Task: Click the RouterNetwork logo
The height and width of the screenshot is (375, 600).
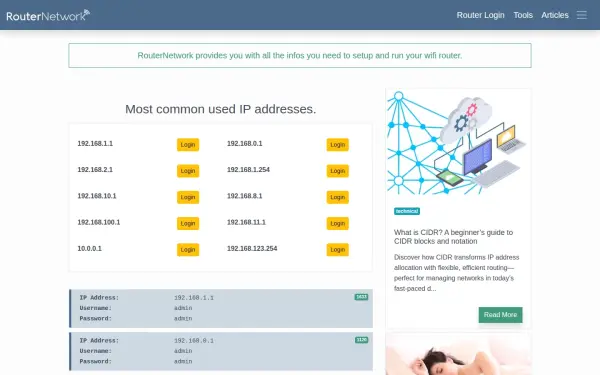Action: pos(48,15)
